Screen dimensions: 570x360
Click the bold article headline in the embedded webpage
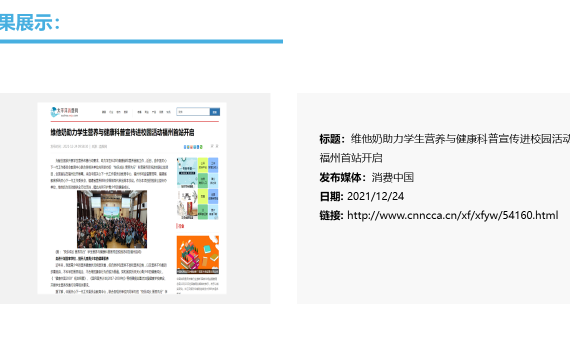coord(122,132)
